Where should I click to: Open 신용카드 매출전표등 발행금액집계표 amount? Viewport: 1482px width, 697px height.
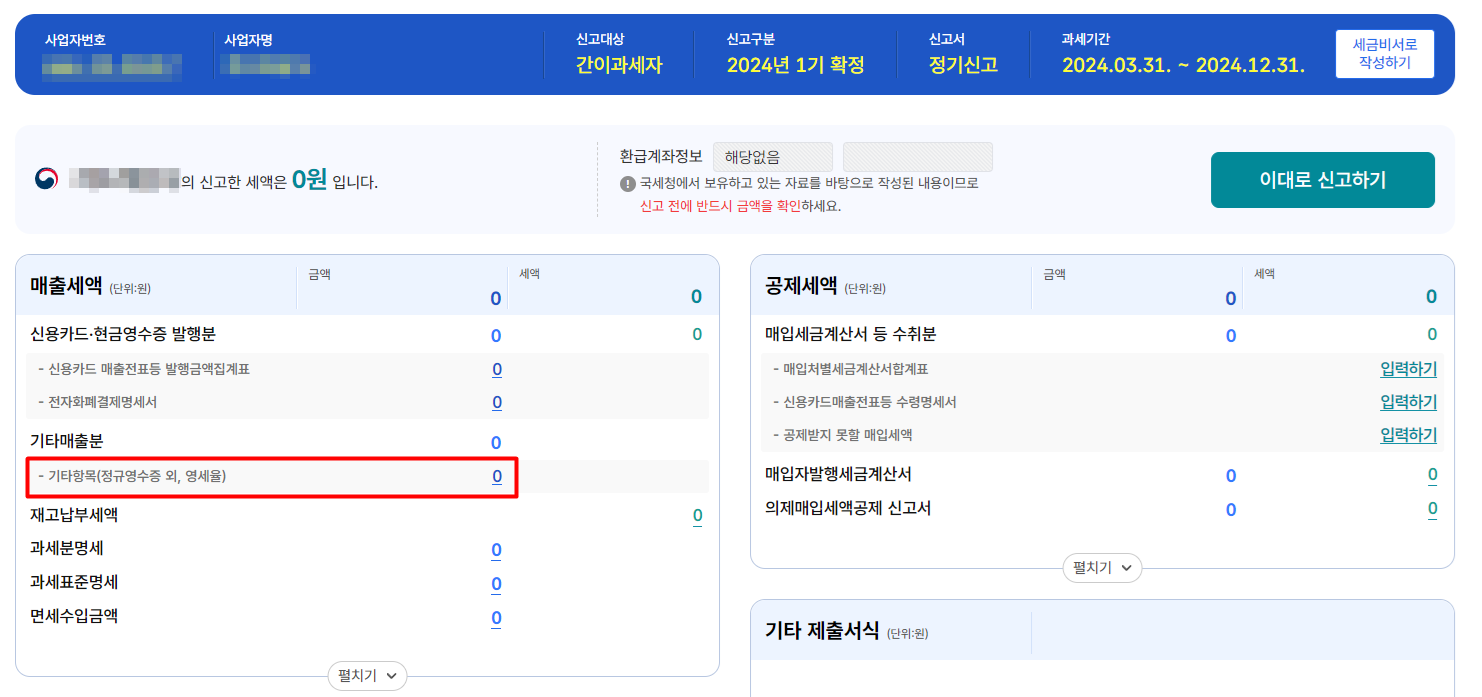coord(495,368)
